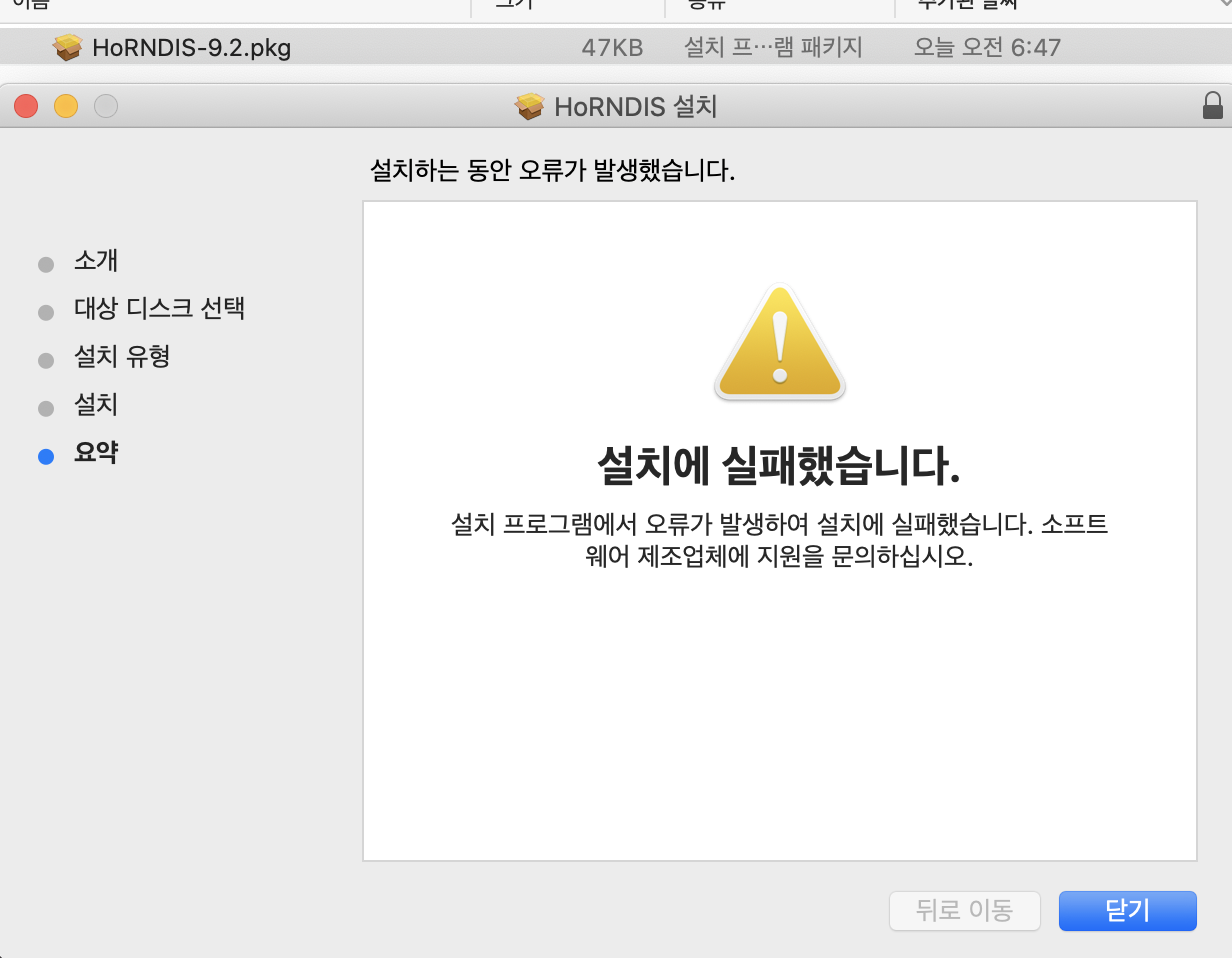Click the 47KB size cell

612,47
